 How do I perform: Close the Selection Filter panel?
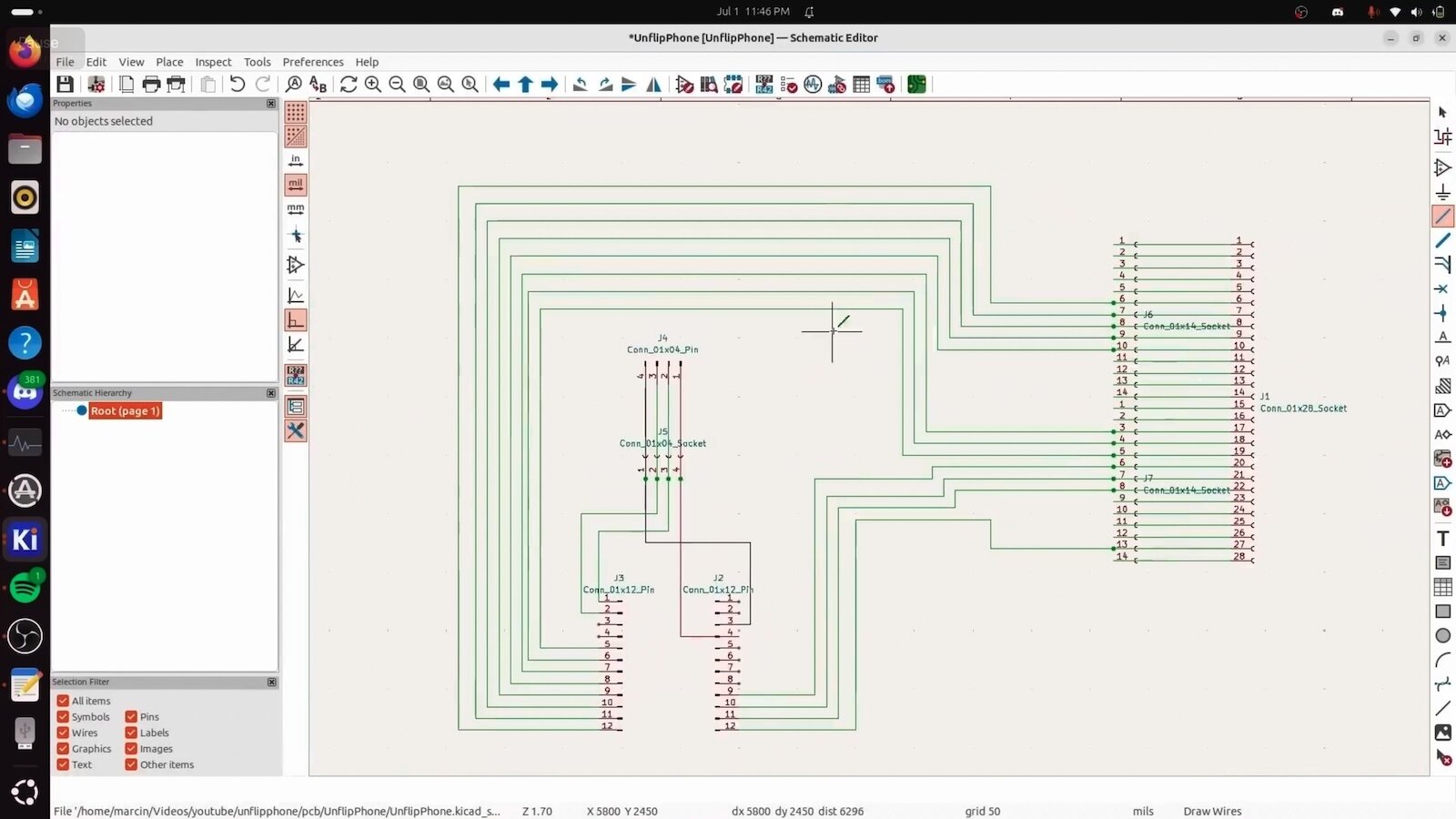click(x=271, y=682)
